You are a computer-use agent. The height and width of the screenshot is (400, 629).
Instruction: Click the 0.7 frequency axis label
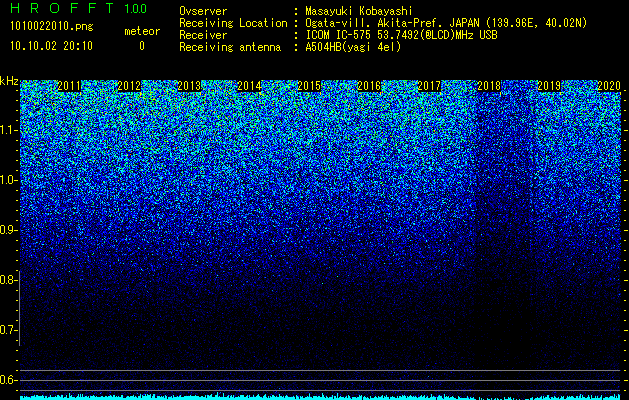(x=8, y=330)
